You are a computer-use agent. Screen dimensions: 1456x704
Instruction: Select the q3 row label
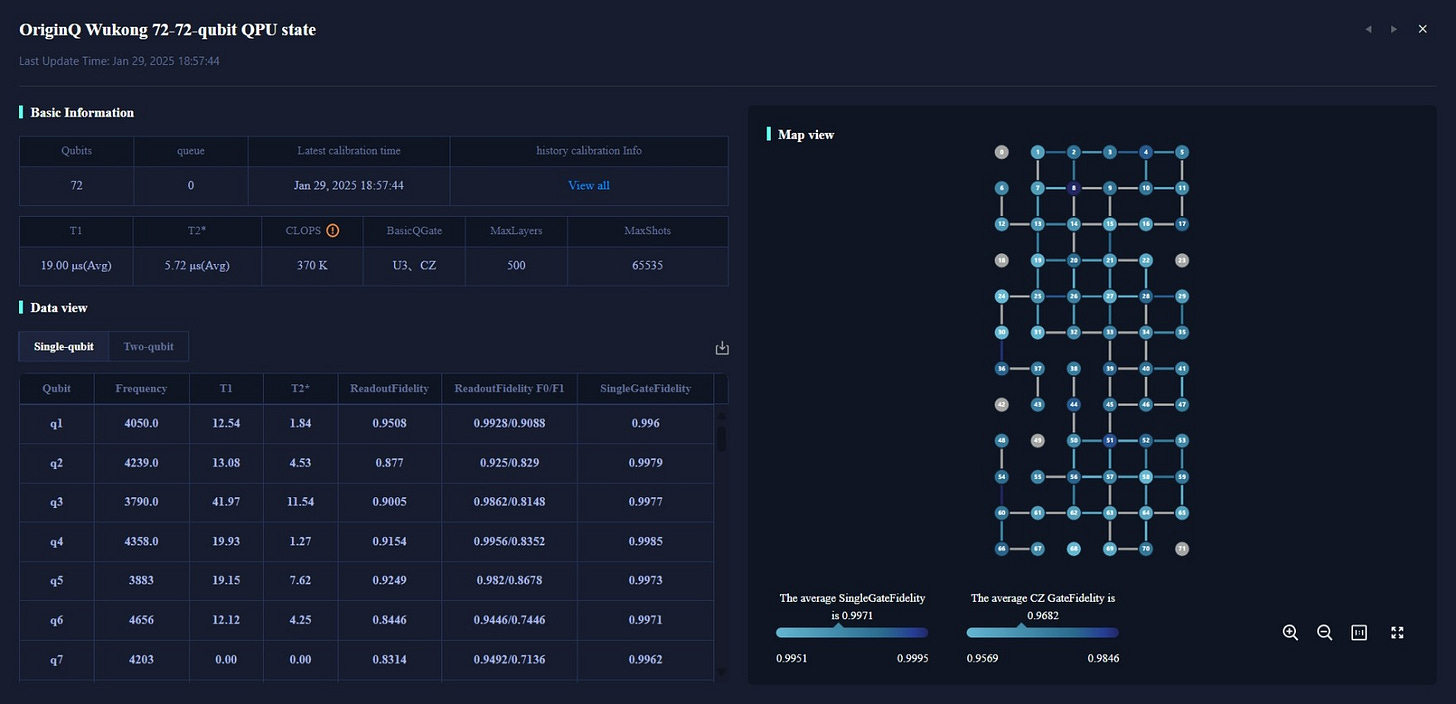[57, 502]
